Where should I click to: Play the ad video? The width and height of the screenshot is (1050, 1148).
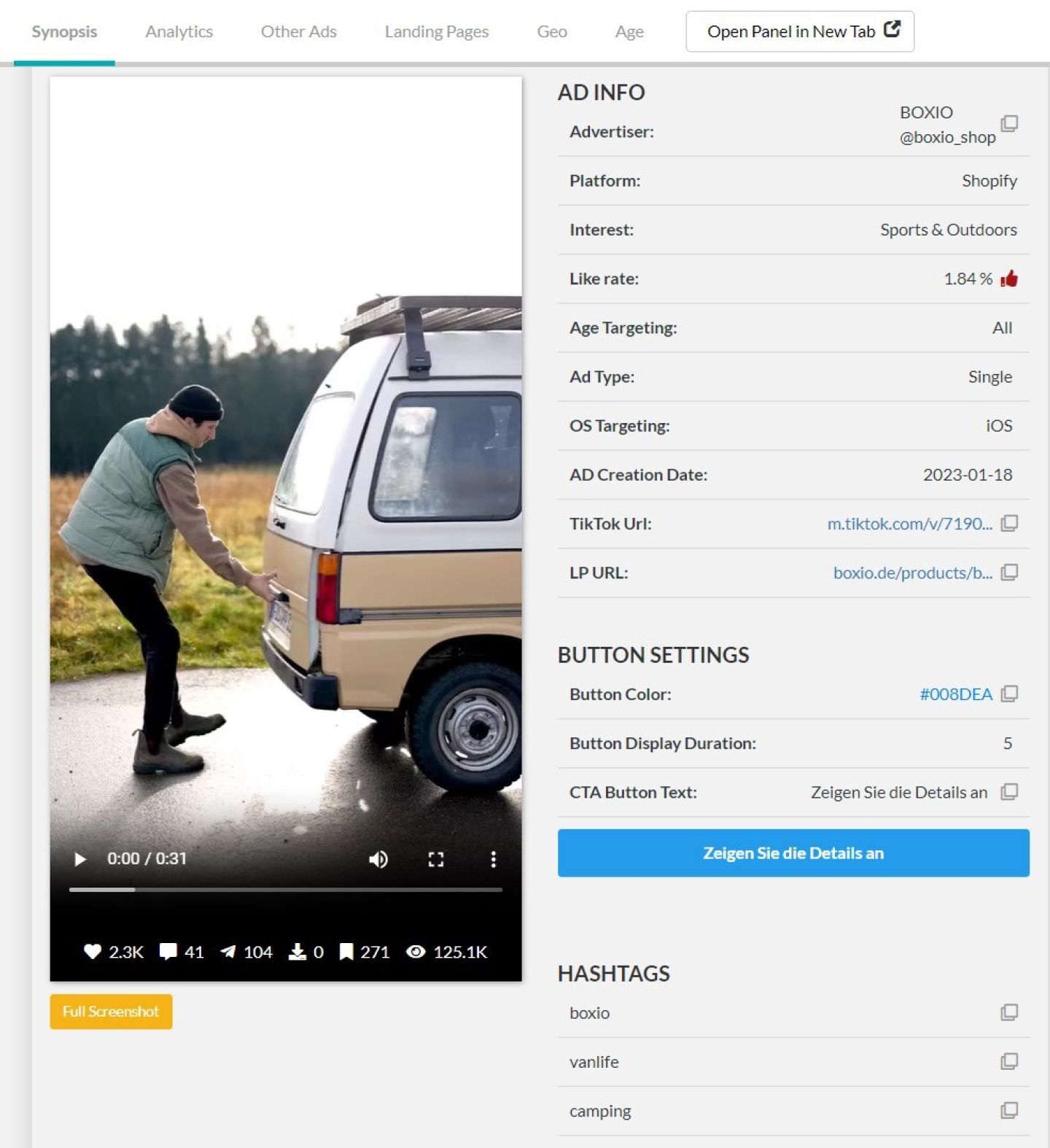80,859
